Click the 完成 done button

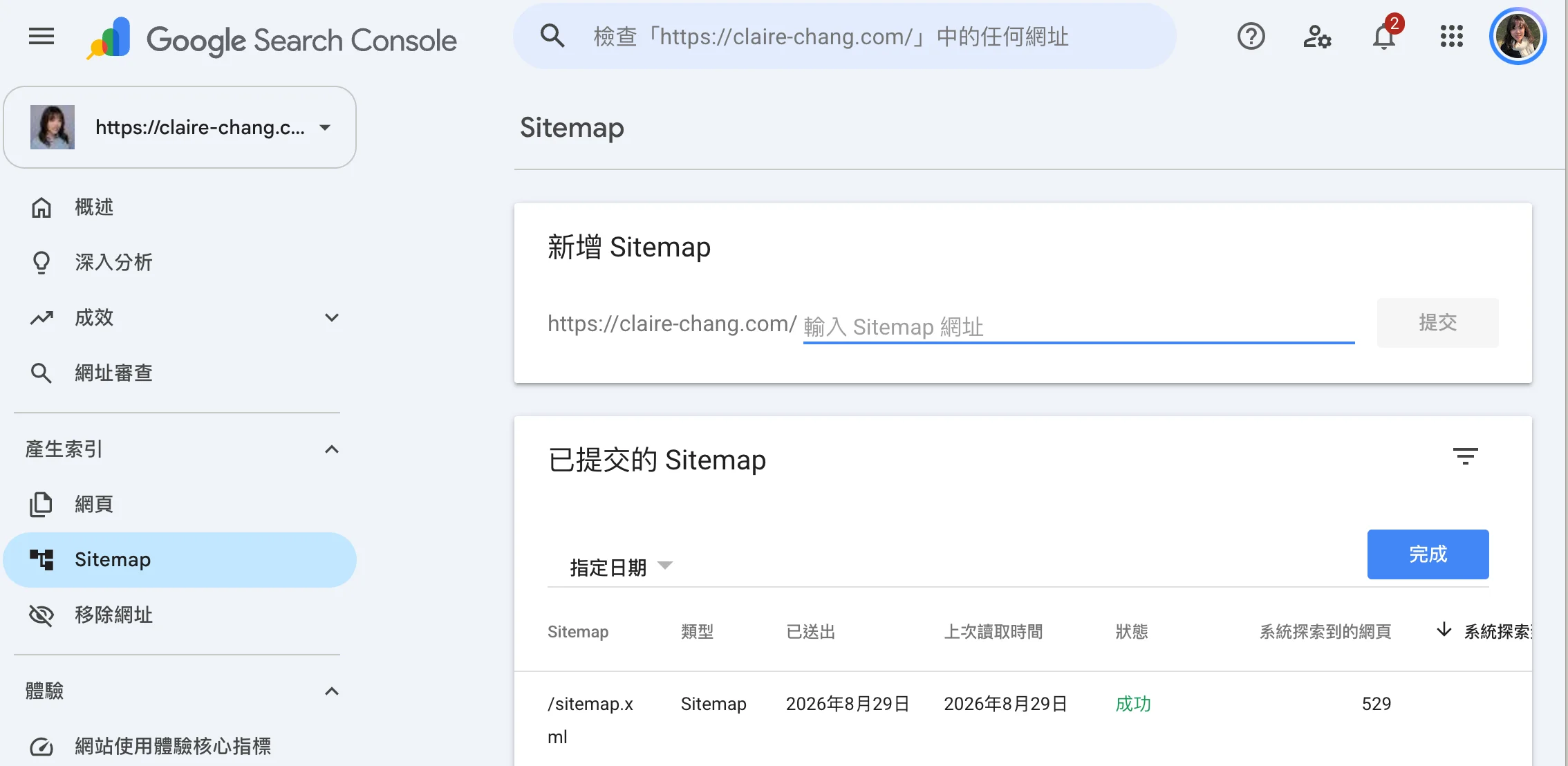(1428, 554)
